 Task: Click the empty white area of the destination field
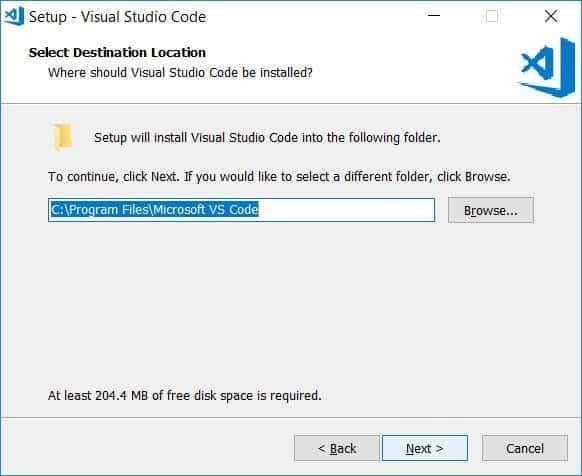coord(345,210)
